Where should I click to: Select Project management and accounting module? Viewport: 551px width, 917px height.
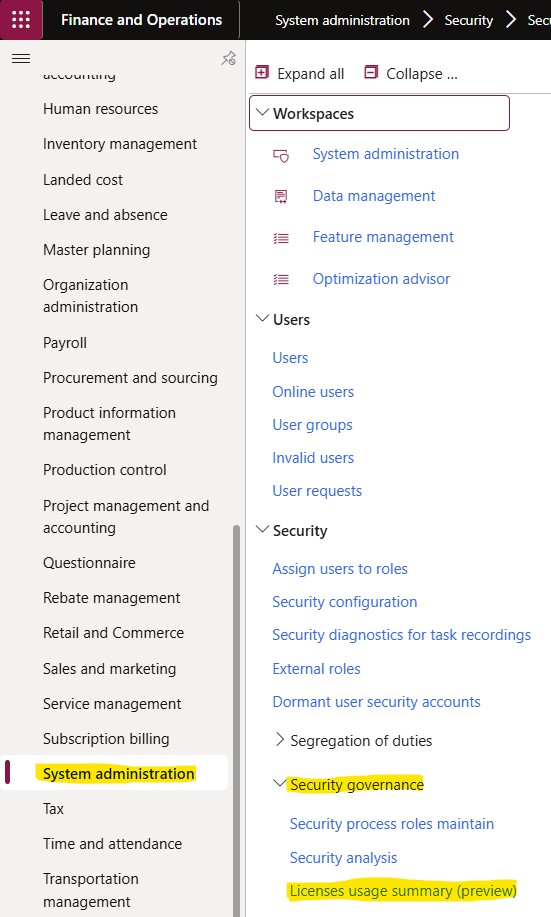(x=126, y=516)
